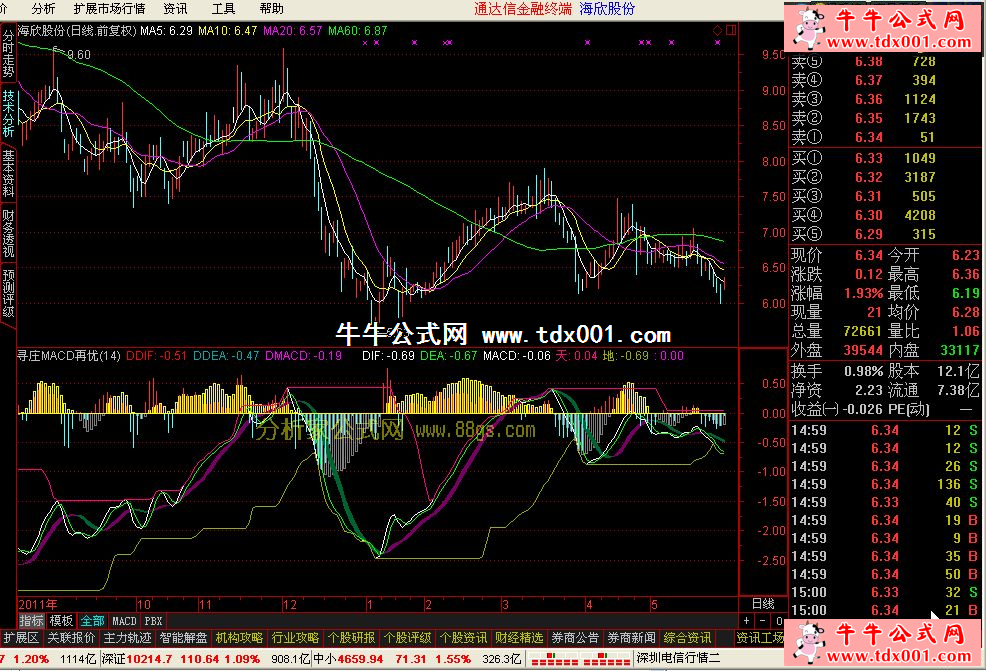The image size is (986, 671).
Task: Select the 指标 tab
Action: point(31,621)
